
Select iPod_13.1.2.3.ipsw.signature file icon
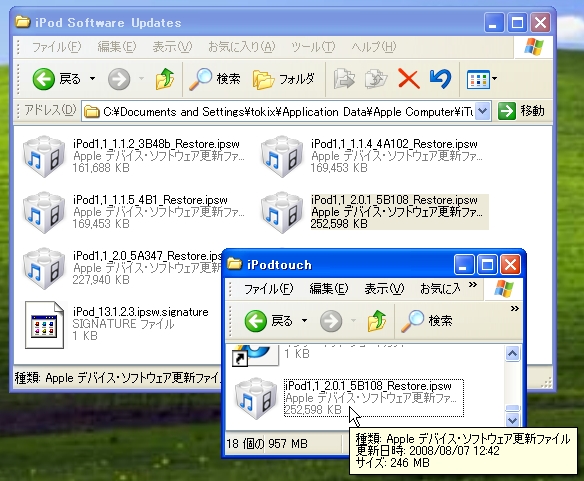click(x=44, y=325)
